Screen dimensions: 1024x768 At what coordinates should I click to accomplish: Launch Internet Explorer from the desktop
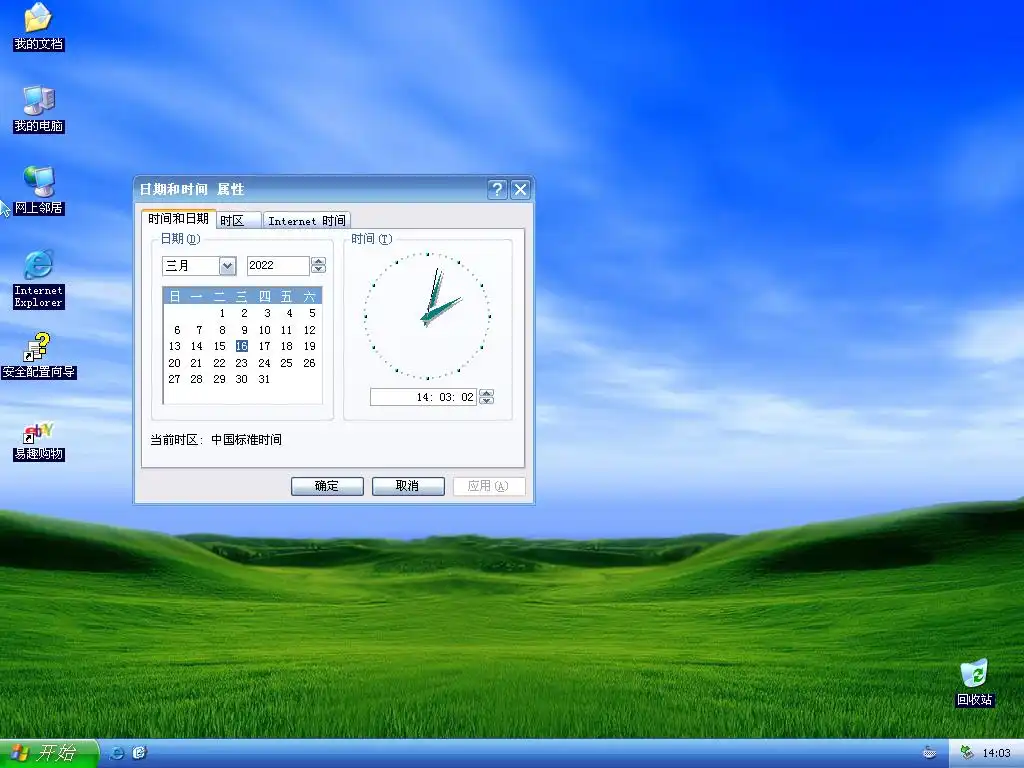38,278
